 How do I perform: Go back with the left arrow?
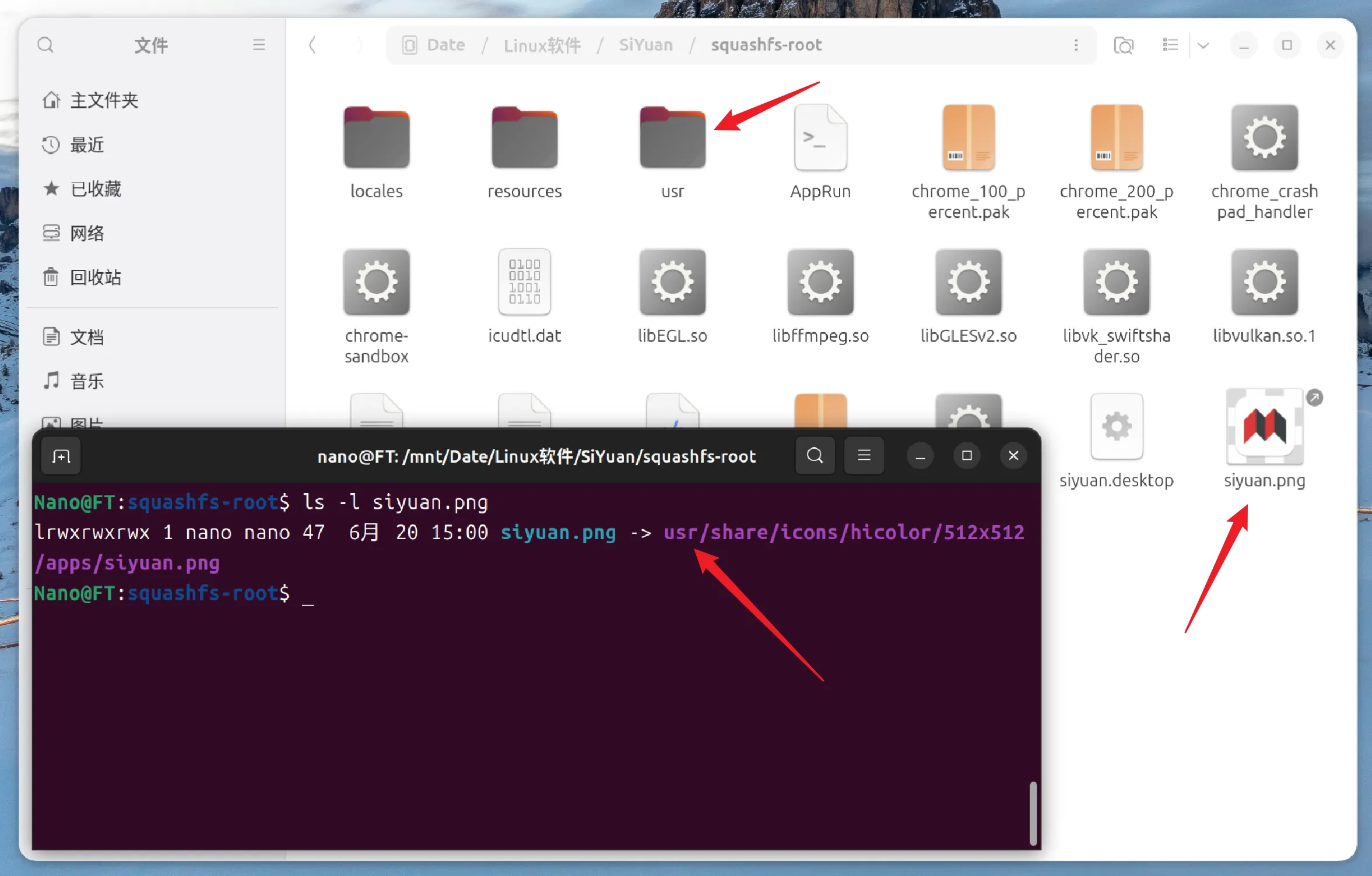[313, 45]
